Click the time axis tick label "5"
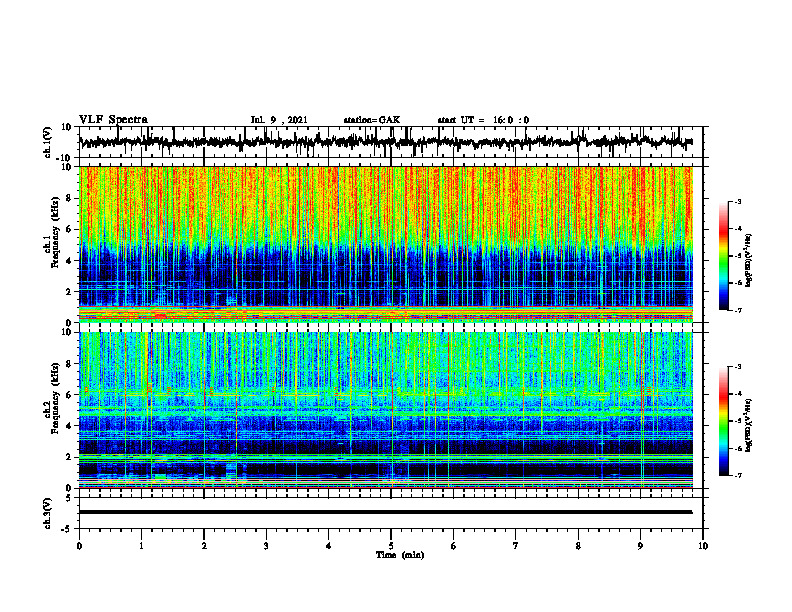 [391, 546]
